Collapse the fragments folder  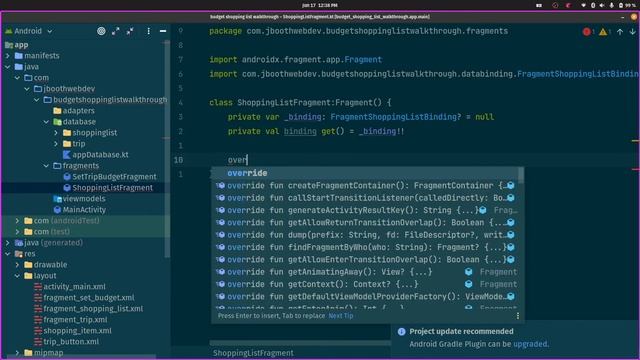(47, 166)
